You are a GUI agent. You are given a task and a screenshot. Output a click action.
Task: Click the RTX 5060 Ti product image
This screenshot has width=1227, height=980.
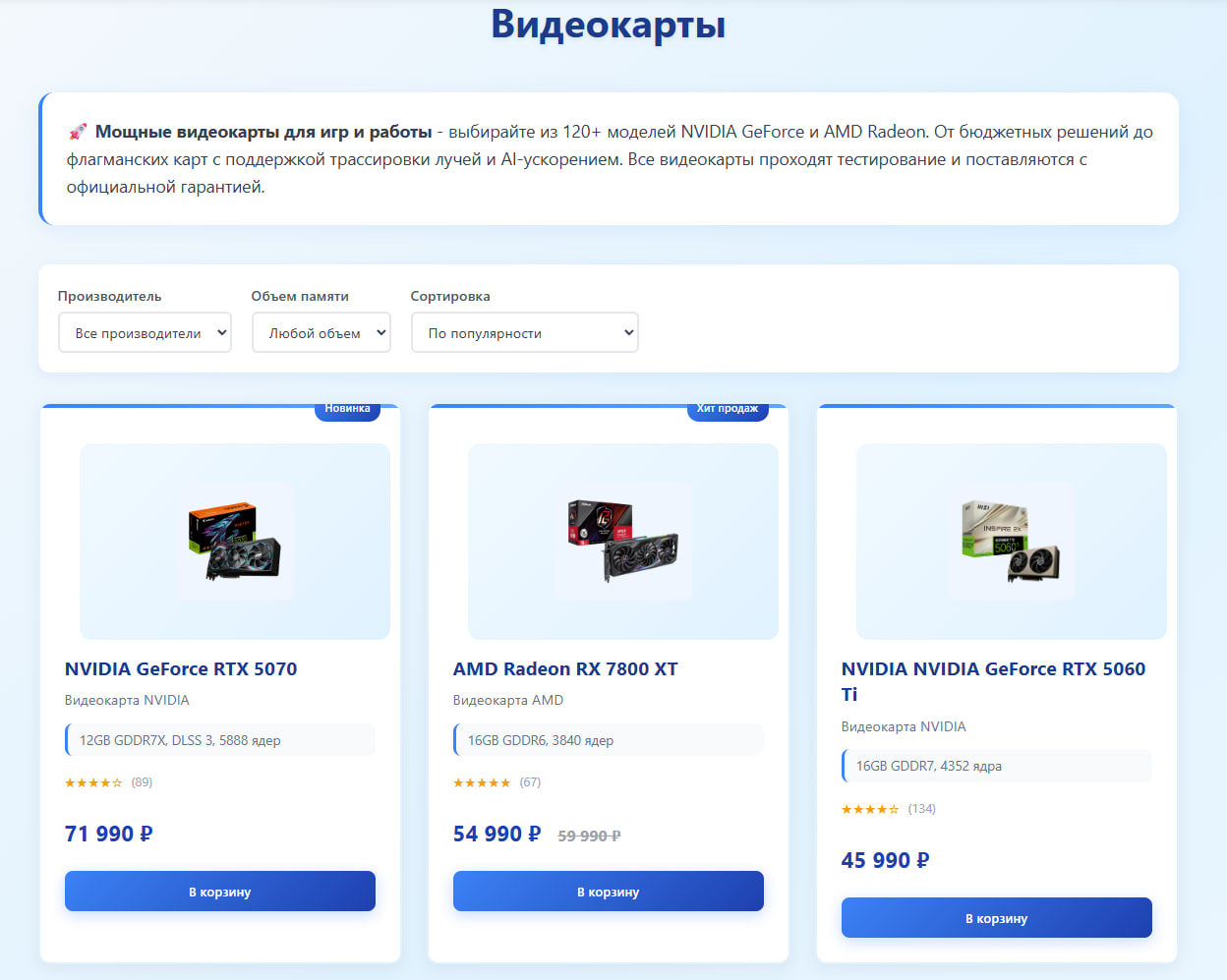point(1012,542)
